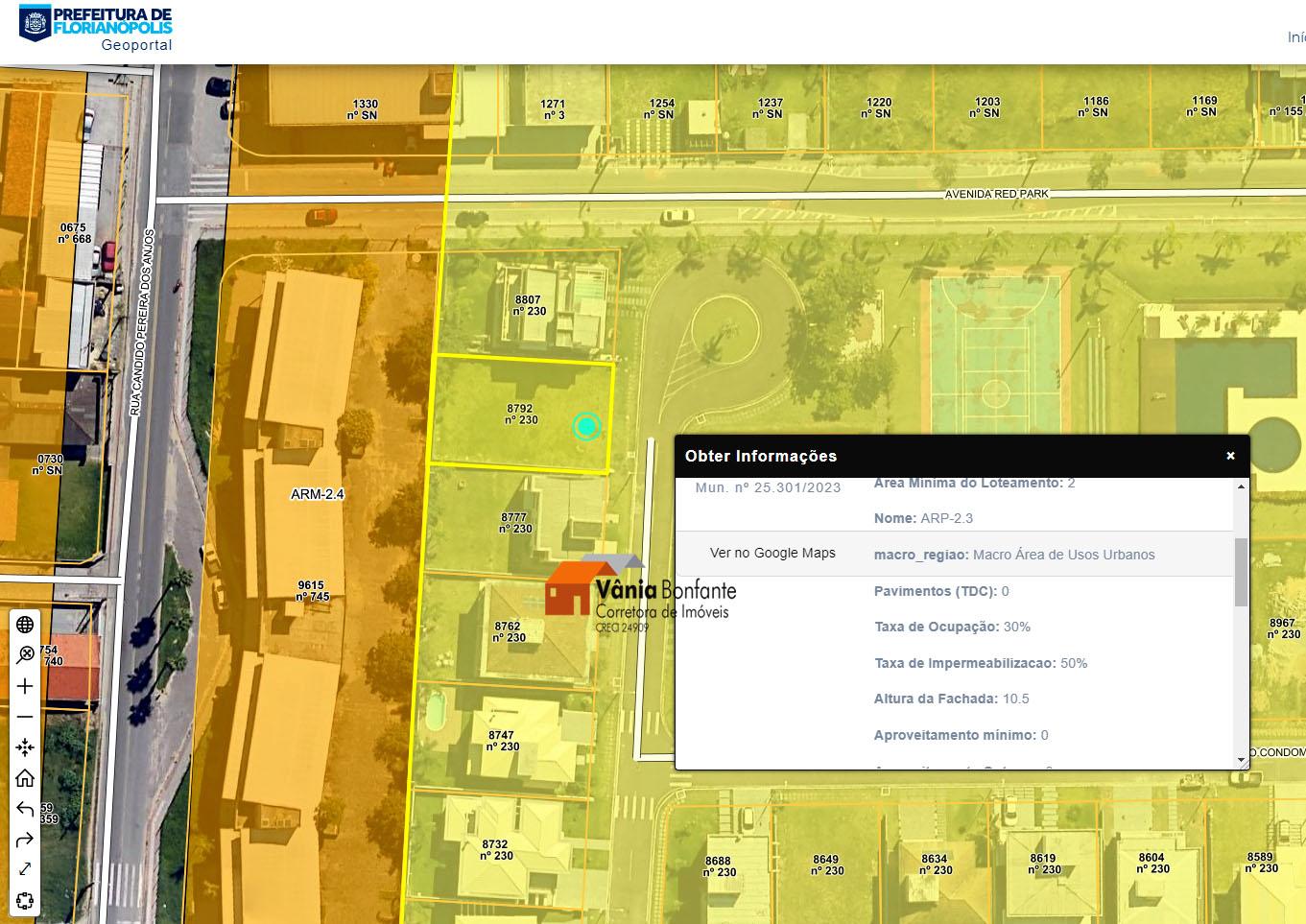
Task: Open Ver no Google Maps link
Action: click(772, 553)
